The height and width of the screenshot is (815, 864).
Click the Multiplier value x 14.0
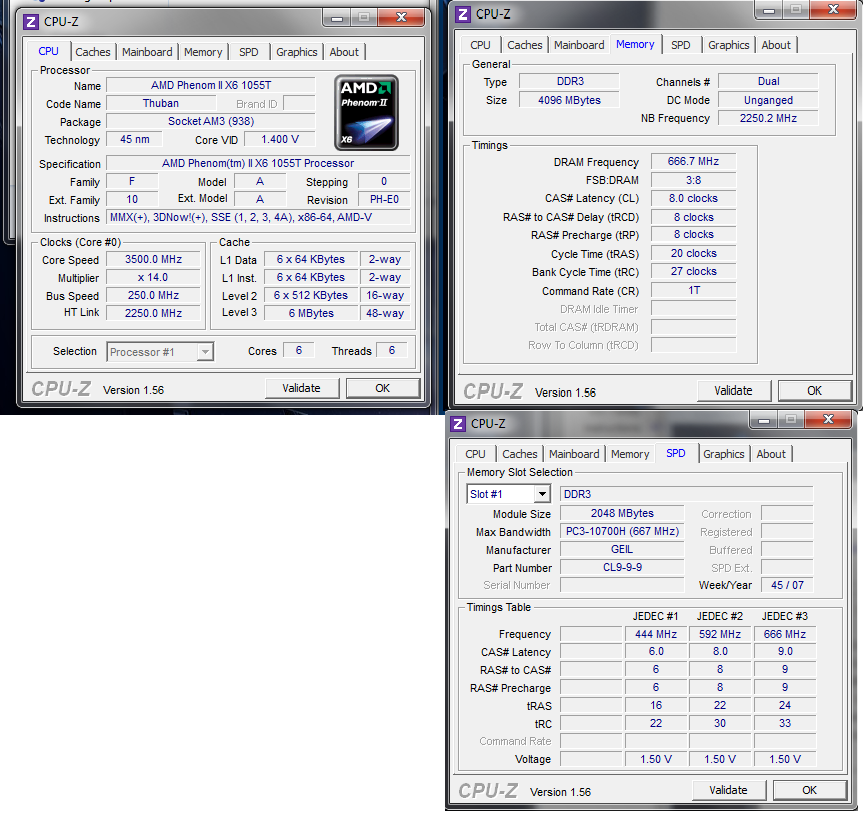tap(153, 278)
